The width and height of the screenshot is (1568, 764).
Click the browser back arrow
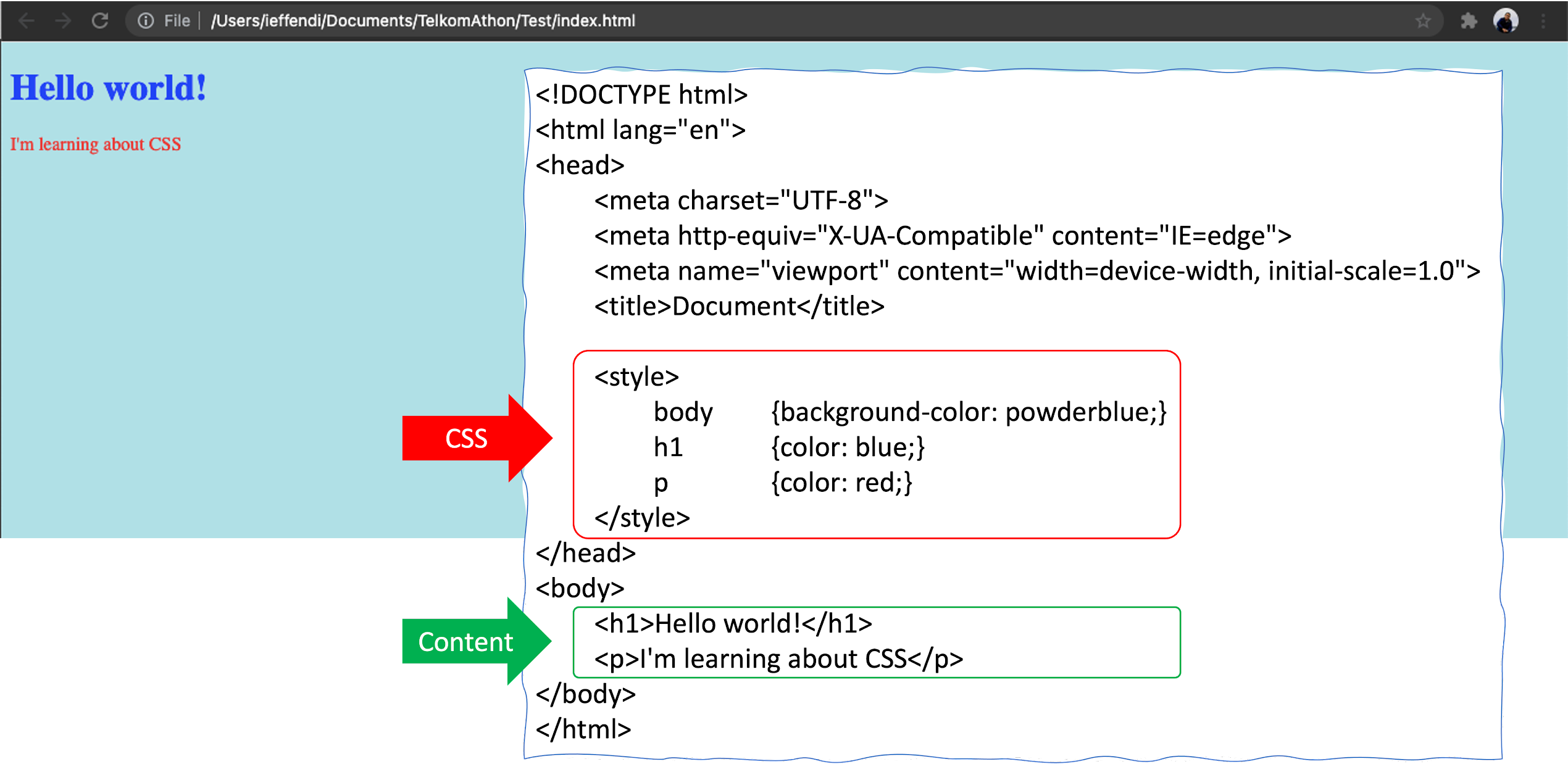27,21
